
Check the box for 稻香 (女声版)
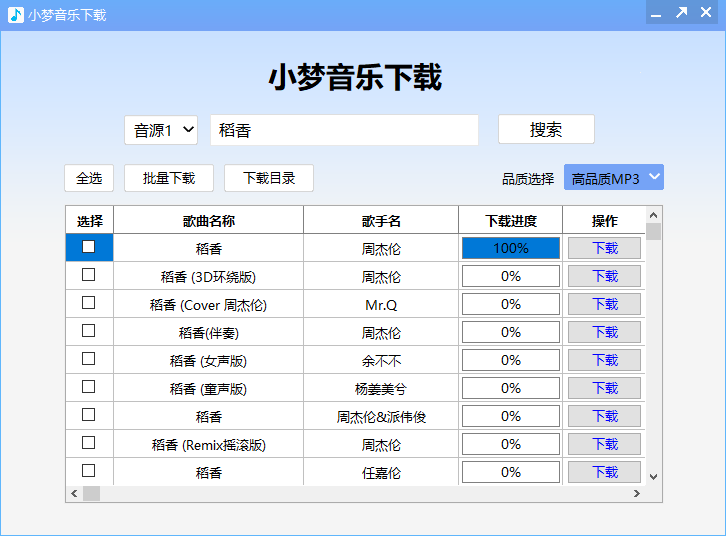(89, 359)
